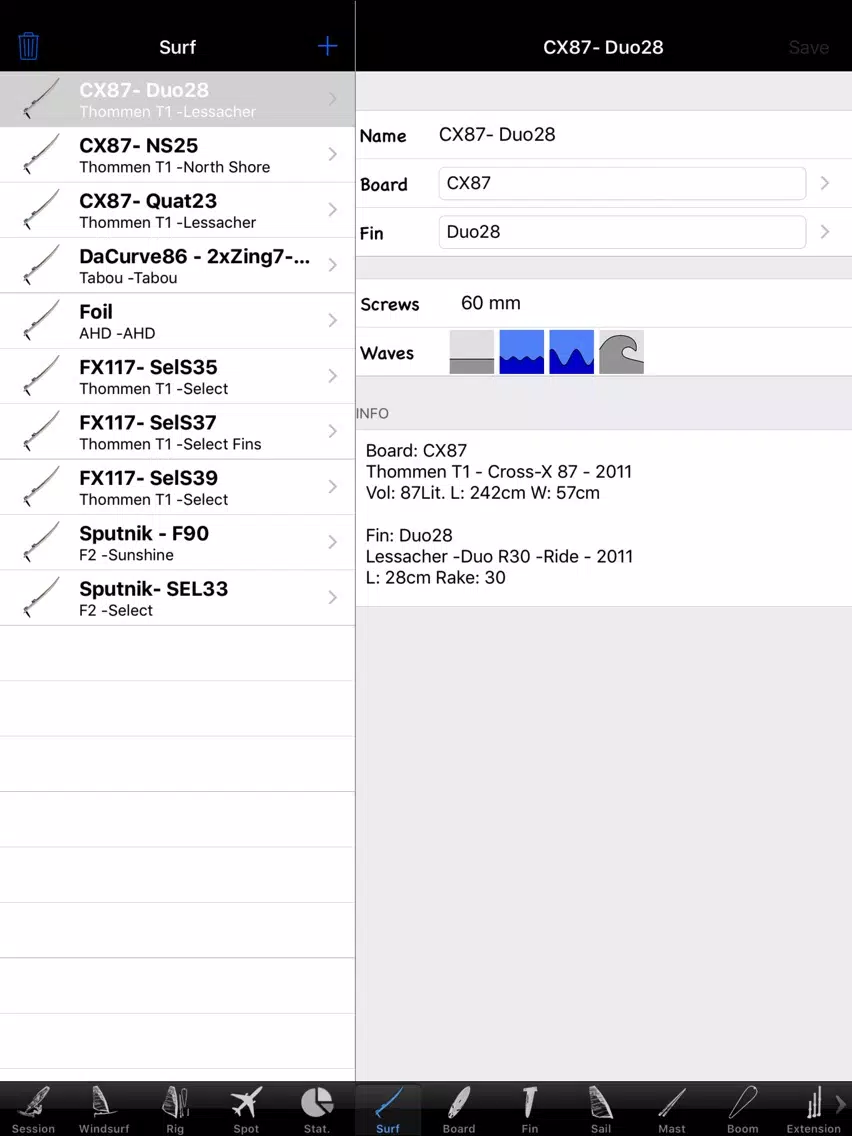Screen dimensions: 852x1136
Task: Click board icon of FX117- SelS35
Action: [x=41, y=376]
